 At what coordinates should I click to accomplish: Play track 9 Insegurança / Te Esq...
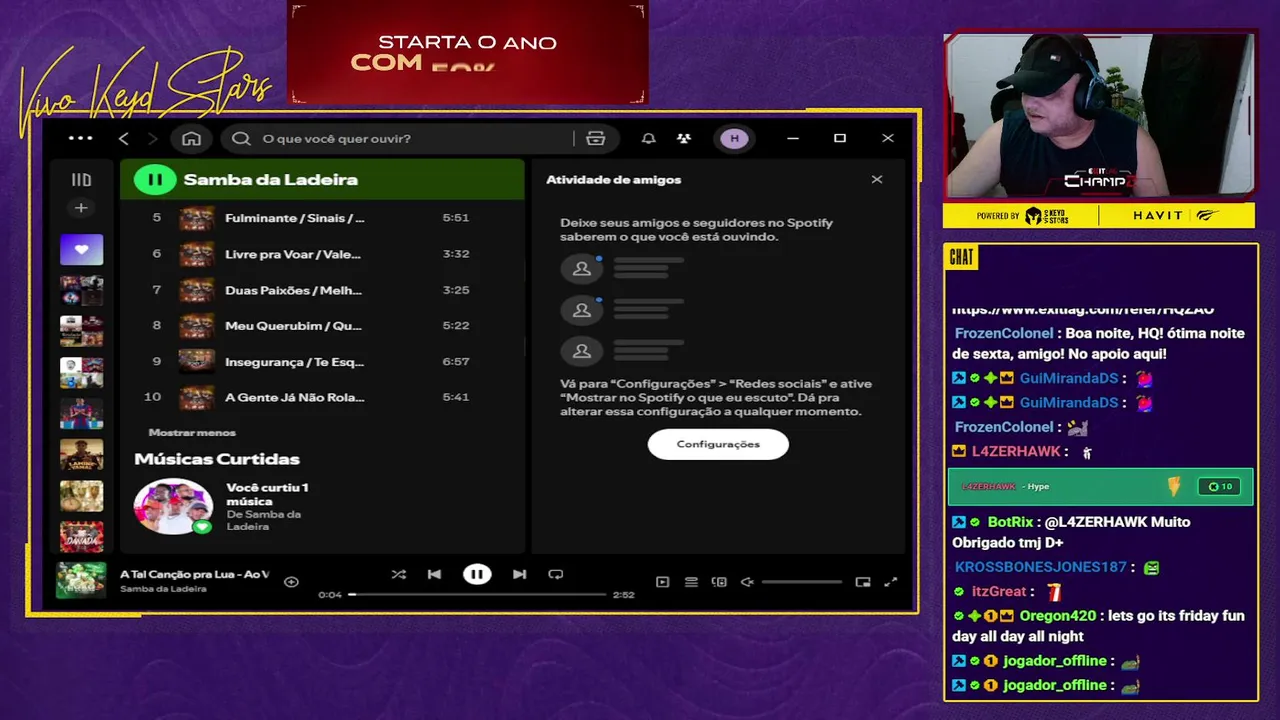click(x=323, y=361)
